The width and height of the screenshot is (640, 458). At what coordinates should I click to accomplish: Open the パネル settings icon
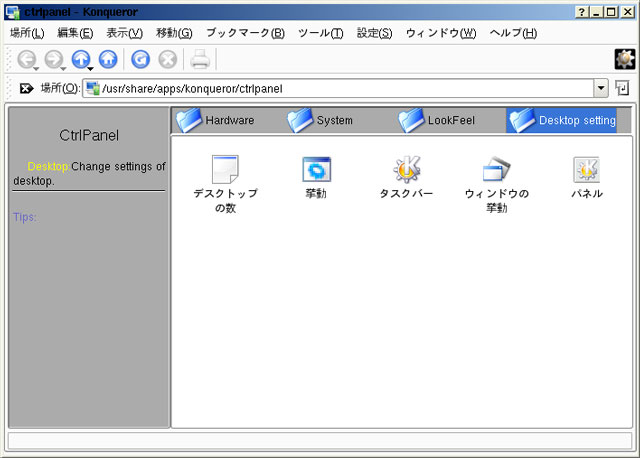[586, 170]
